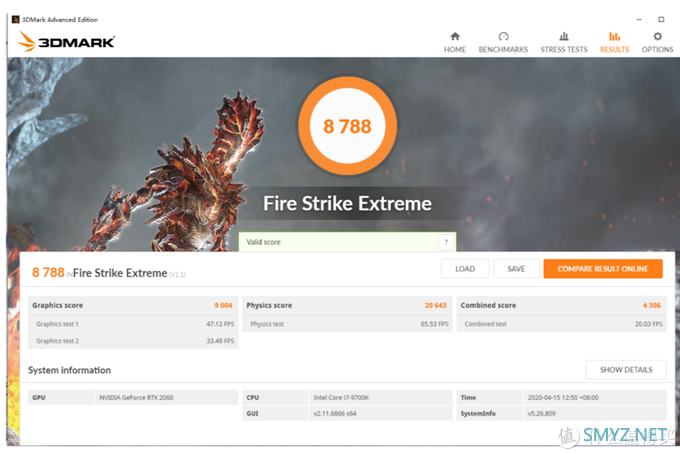Click the NVIDIA GeForce RTX 2060 value

[x=136, y=398]
